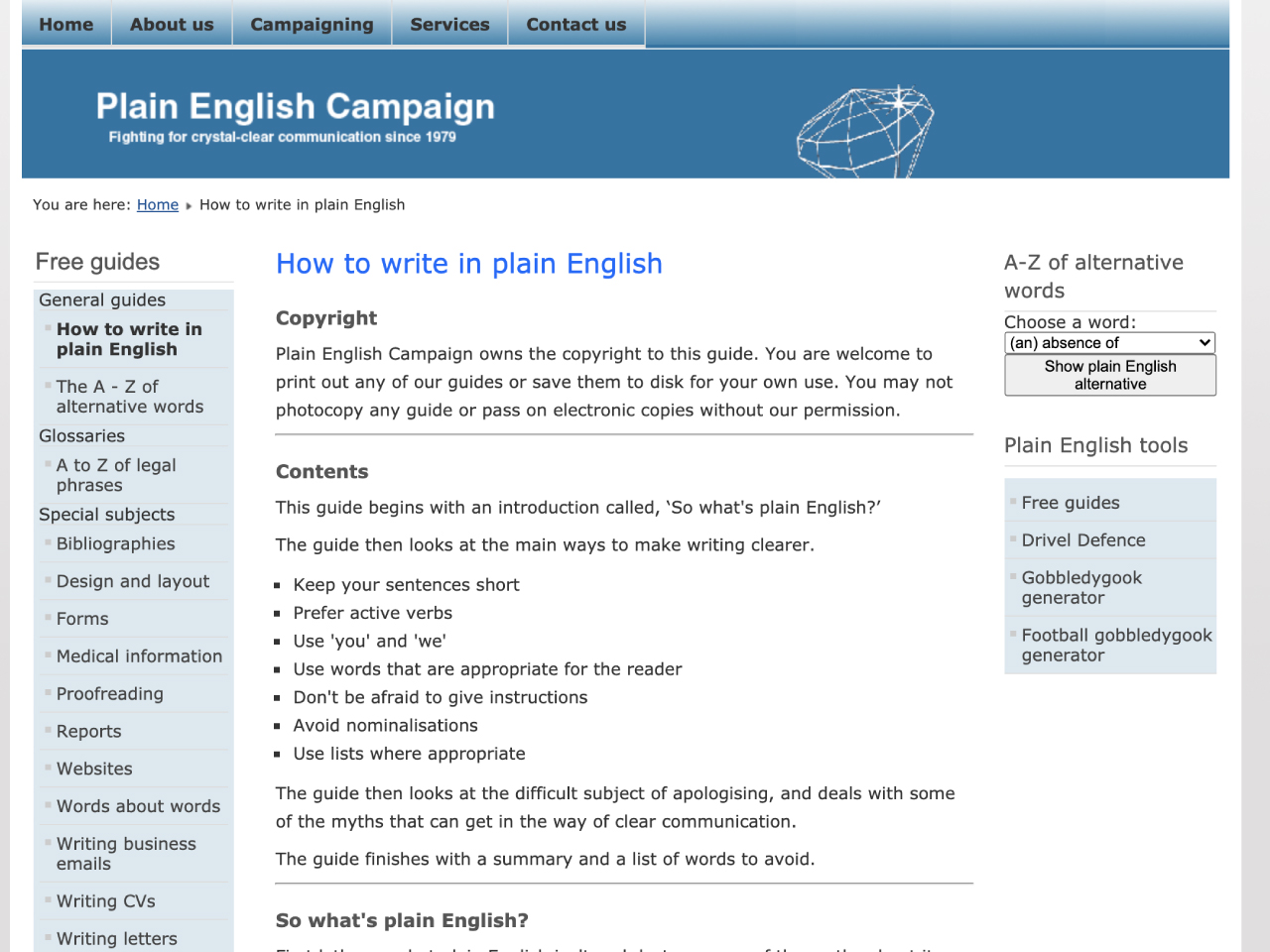Click the Contents subheading

pos(321,472)
